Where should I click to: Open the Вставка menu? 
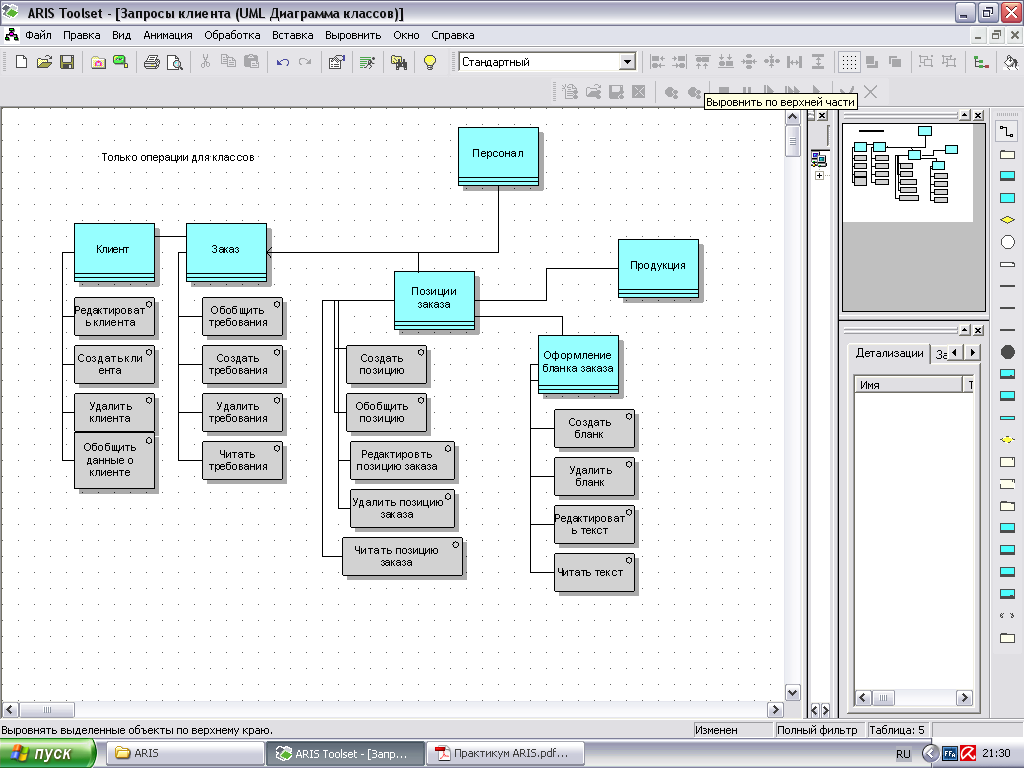pyautogui.click(x=293, y=35)
